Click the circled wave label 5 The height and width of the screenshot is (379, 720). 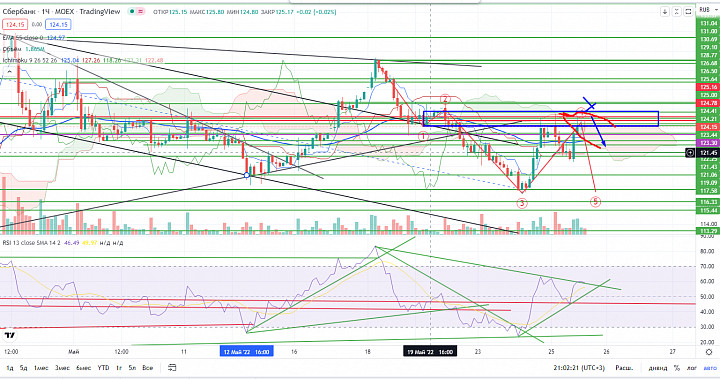[595, 201]
